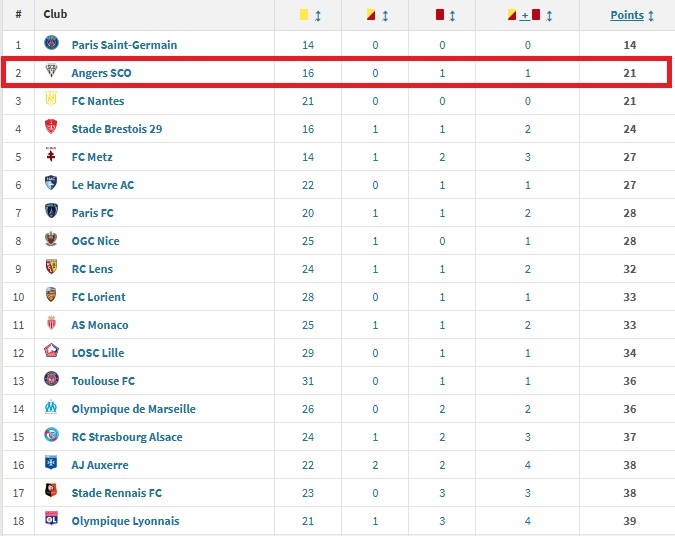Click the Olympique de Marseille logo
The image size is (675, 539).
click(51, 409)
